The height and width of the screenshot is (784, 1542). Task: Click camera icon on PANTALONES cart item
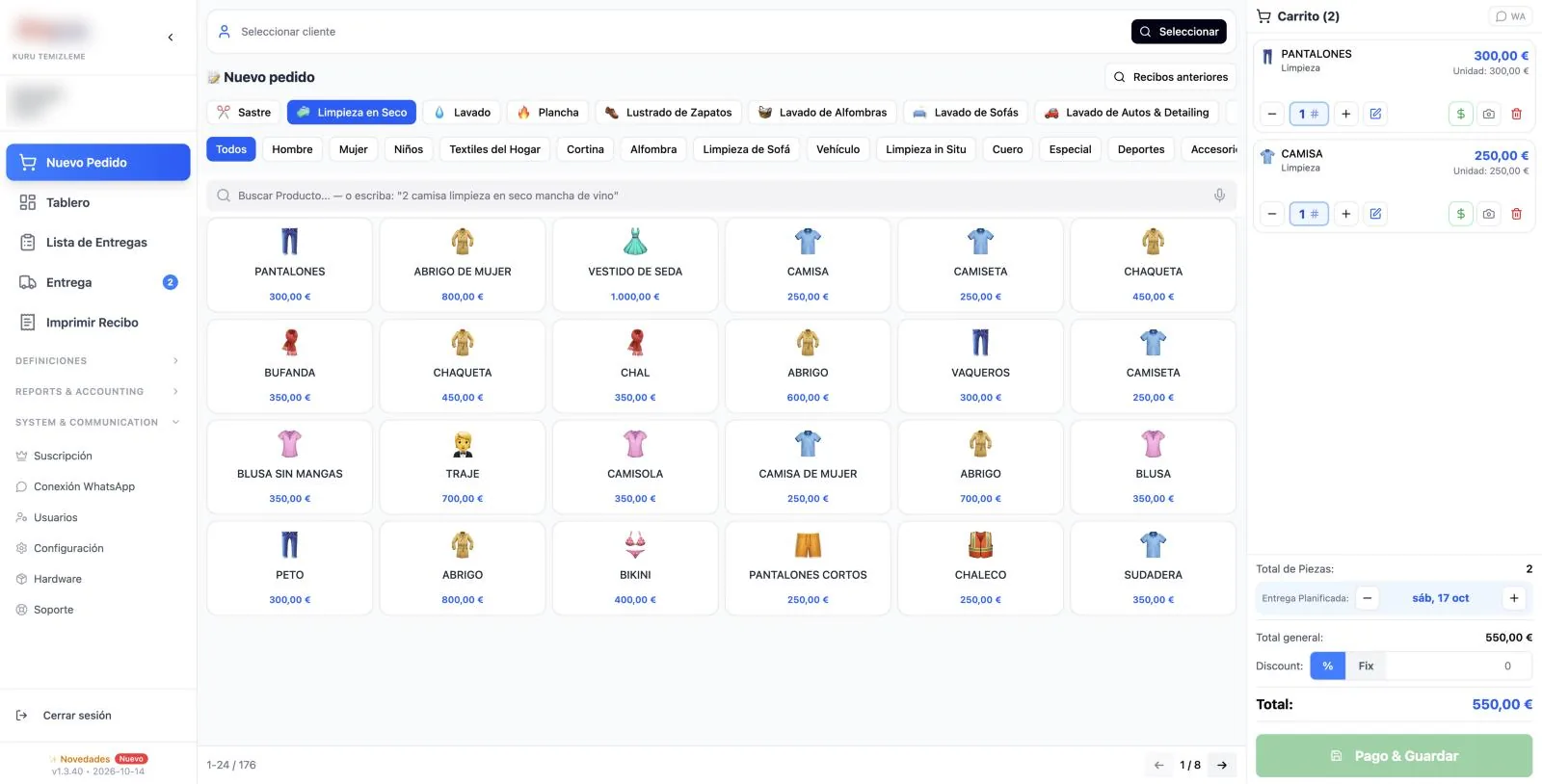coord(1489,114)
